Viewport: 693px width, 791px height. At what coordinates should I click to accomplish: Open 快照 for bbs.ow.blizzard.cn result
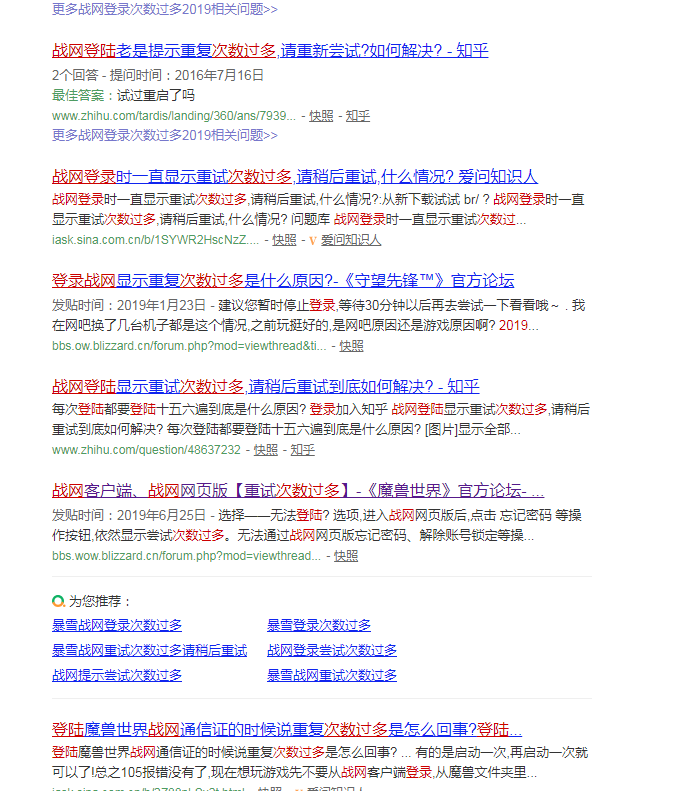(x=352, y=346)
